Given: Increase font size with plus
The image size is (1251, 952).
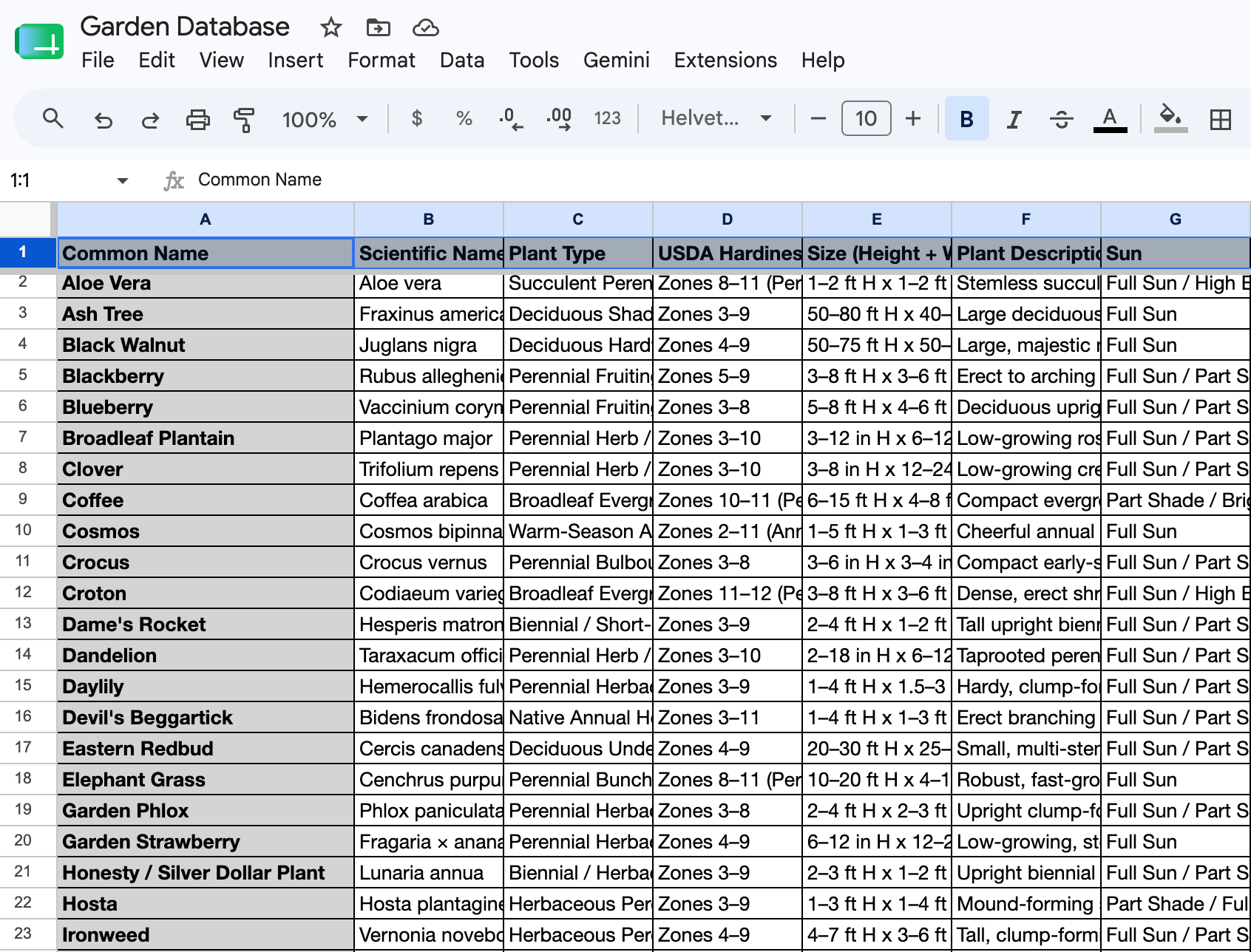Looking at the screenshot, I should [x=913, y=118].
